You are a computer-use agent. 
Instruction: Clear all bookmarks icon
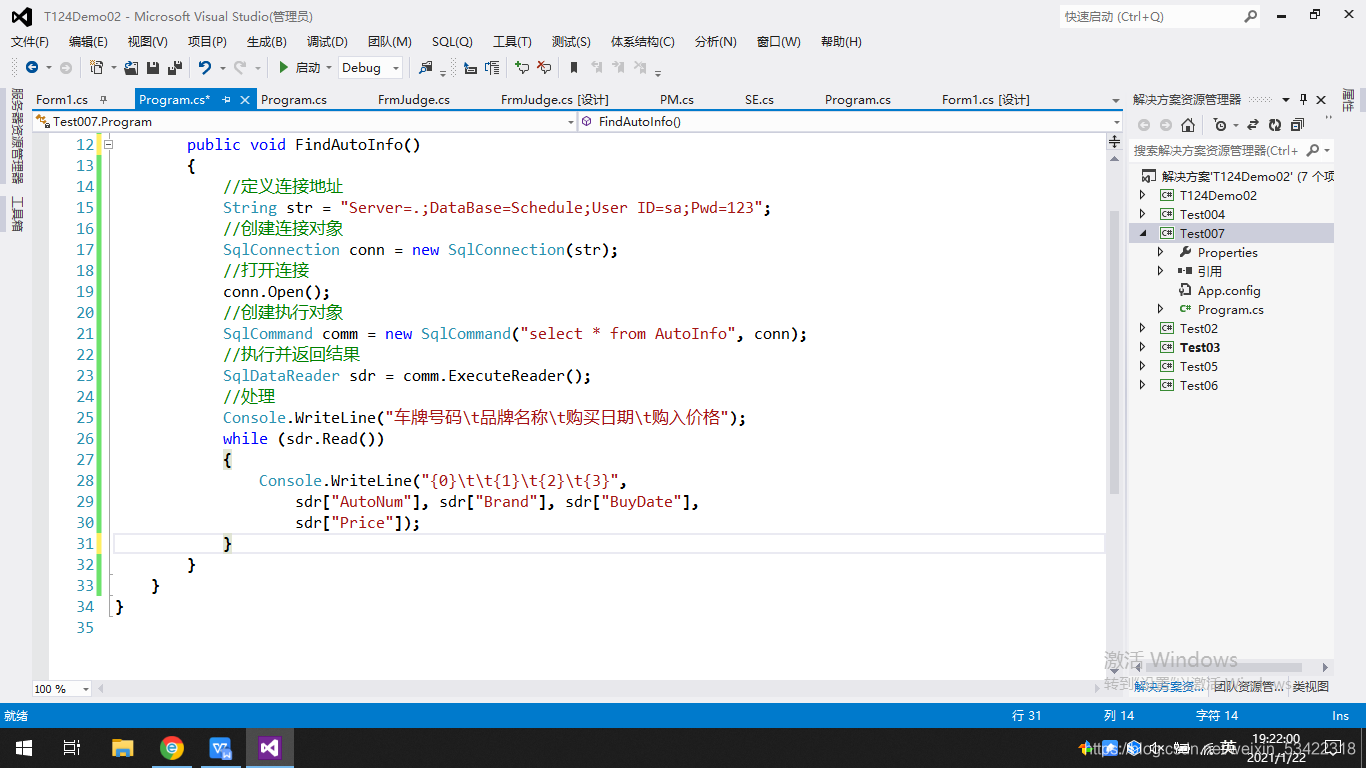pos(641,68)
